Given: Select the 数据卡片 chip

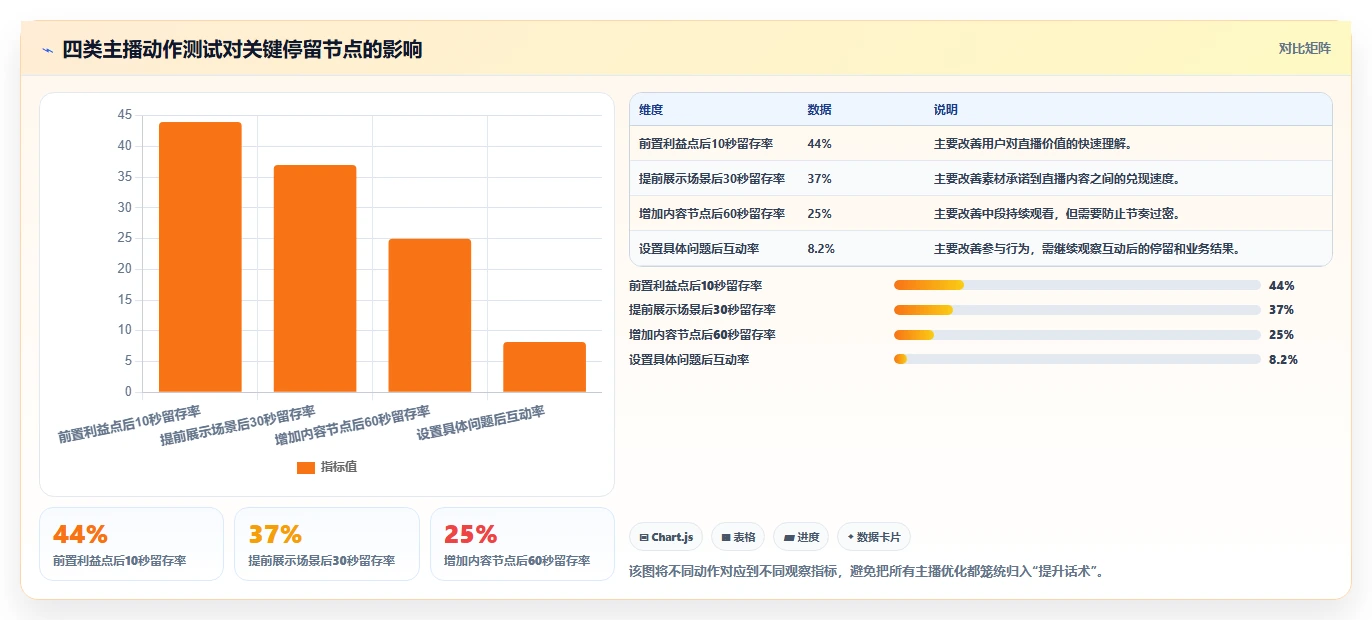Looking at the screenshot, I should click(874, 537).
